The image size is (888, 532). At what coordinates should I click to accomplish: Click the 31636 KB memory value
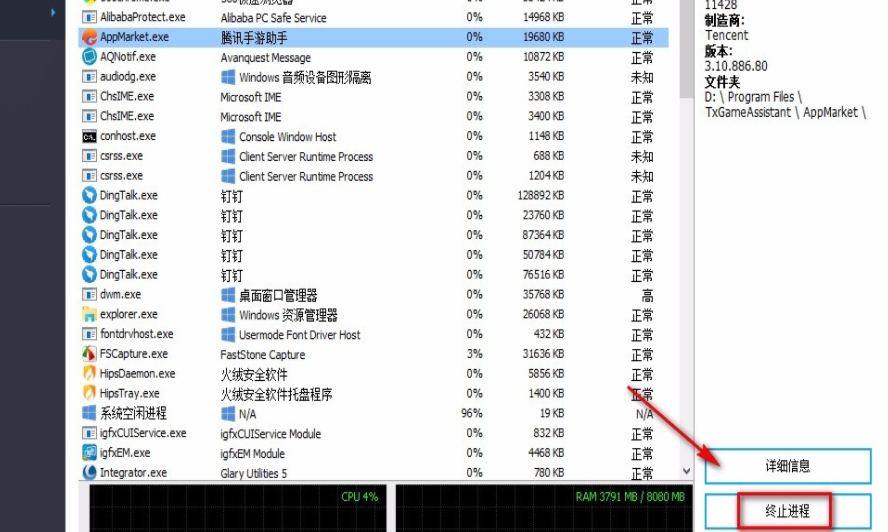(x=543, y=354)
